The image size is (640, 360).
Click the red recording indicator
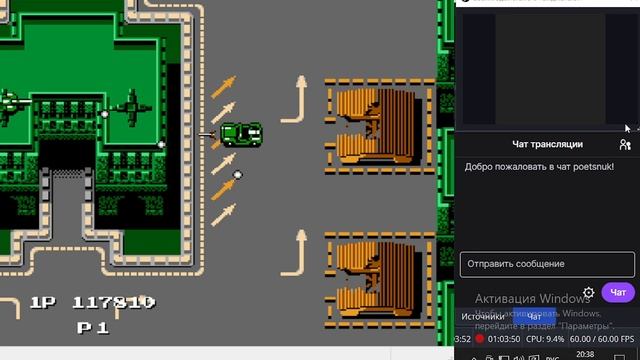tap(480, 339)
